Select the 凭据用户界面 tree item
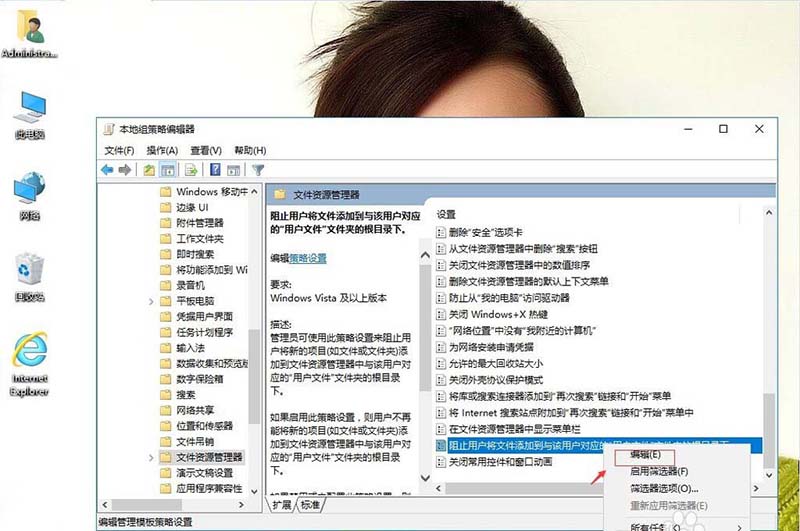The image size is (800, 531). [x=205, y=317]
